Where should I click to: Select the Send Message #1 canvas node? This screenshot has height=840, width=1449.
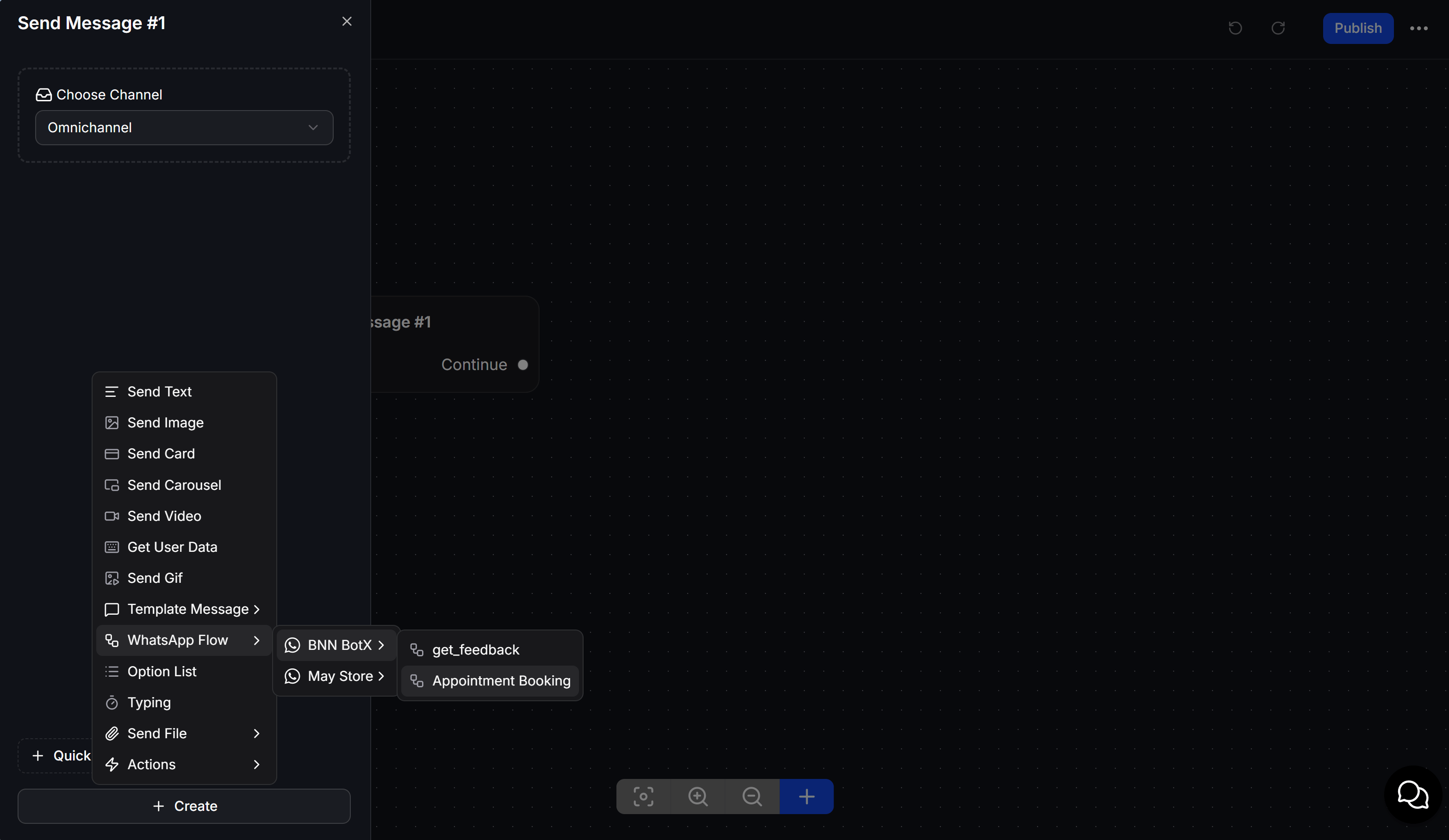[x=454, y=344]
